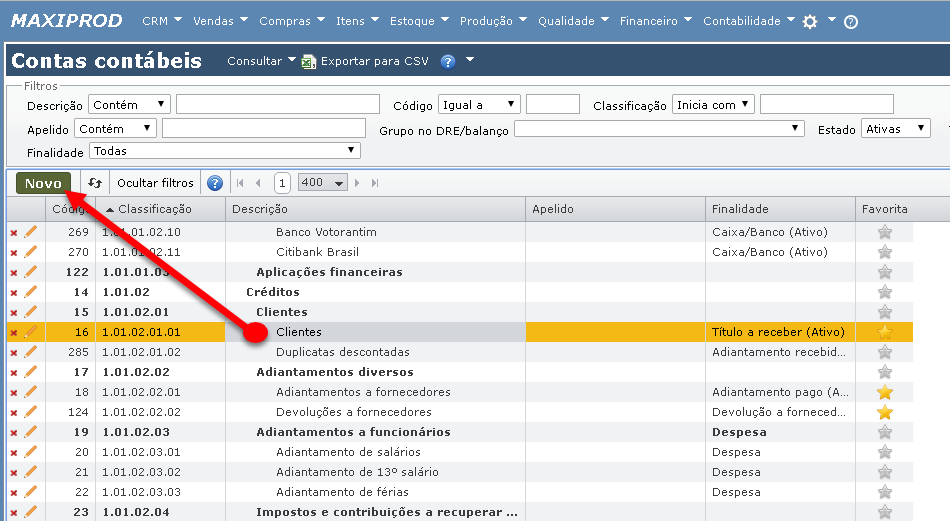
Task: Click the blue help icon in grid toolbar
Action: pyautogui.click(x=214, y=183)
